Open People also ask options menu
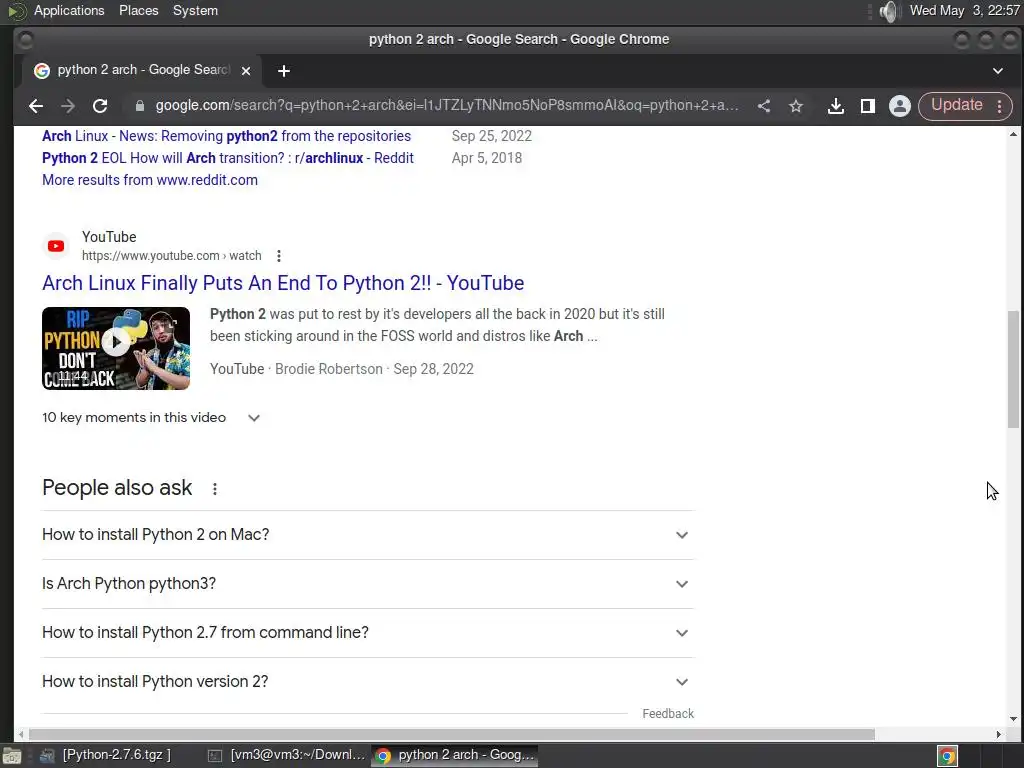 pyautogui.click(x=215, y=488)
